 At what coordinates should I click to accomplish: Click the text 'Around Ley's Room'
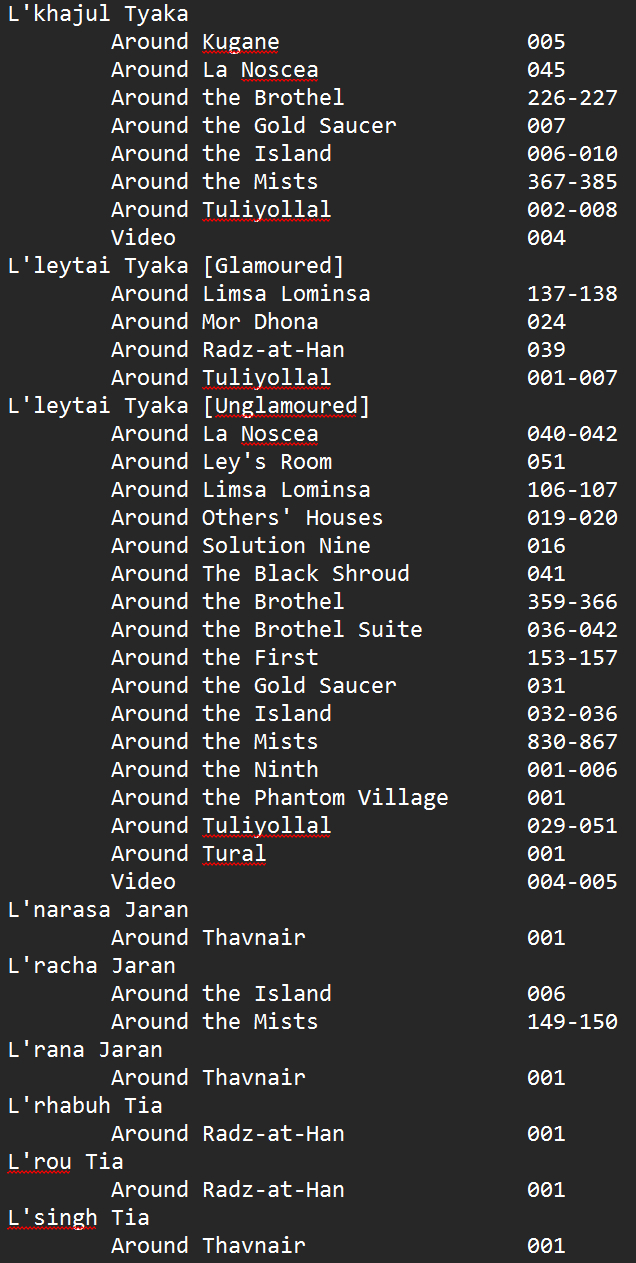[221, 462]
